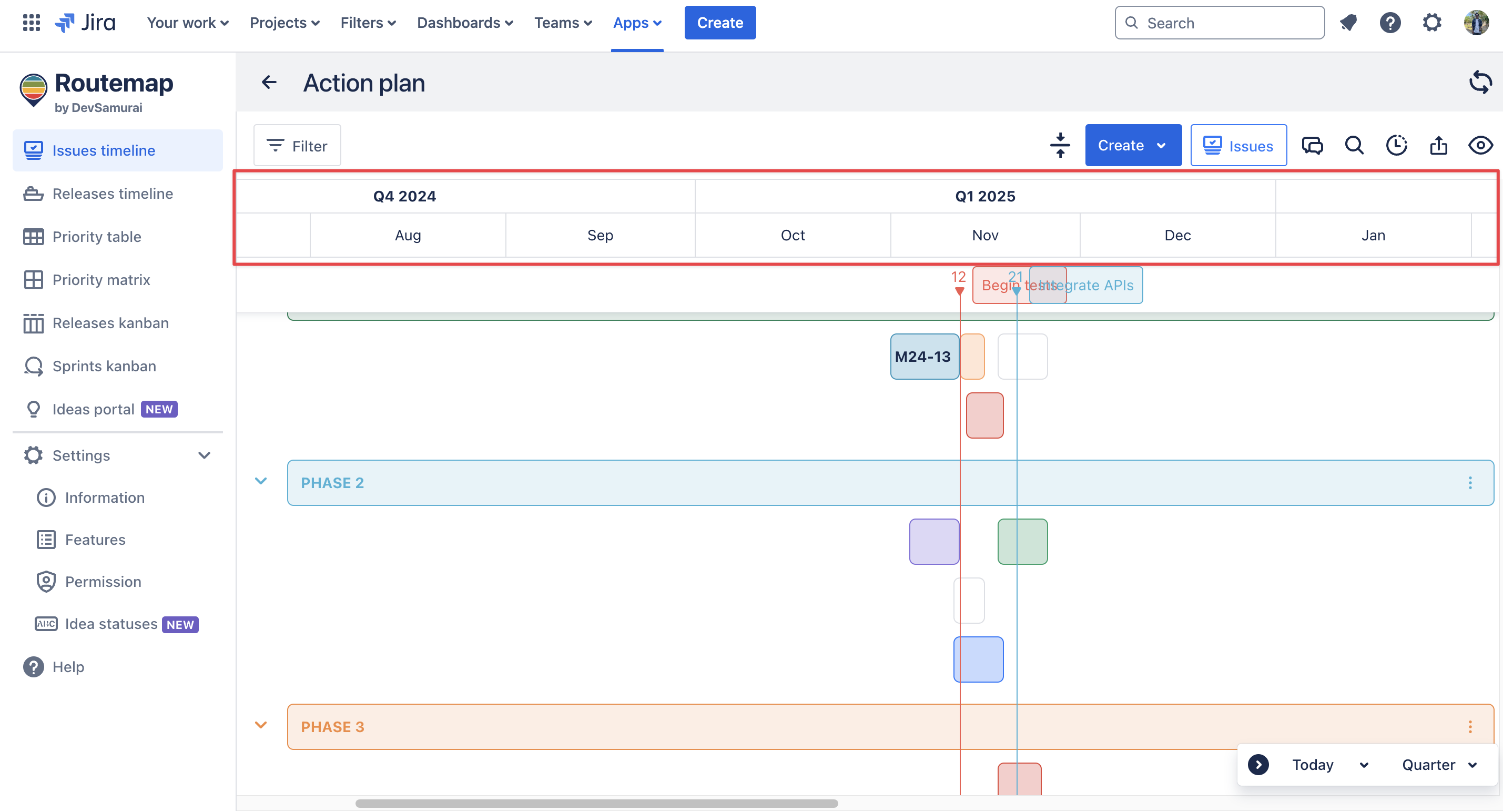Open the history clock icon
Screen dimensions: 1503x812
point(1396,145)
